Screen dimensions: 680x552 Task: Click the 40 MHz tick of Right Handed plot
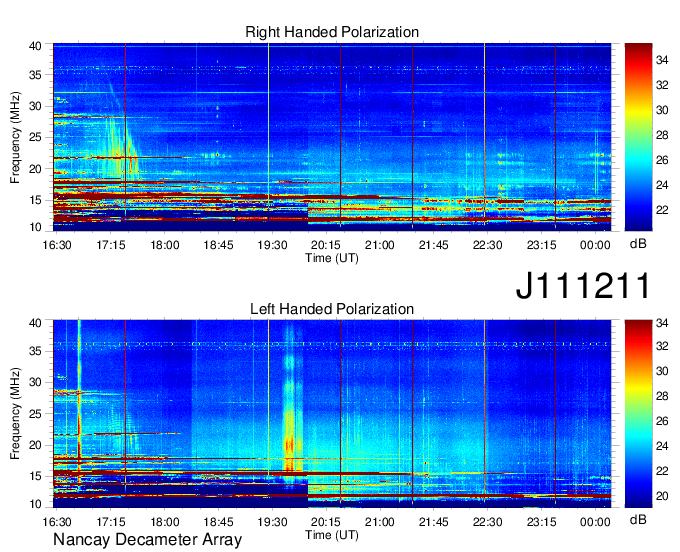click(x=36, y=46)
